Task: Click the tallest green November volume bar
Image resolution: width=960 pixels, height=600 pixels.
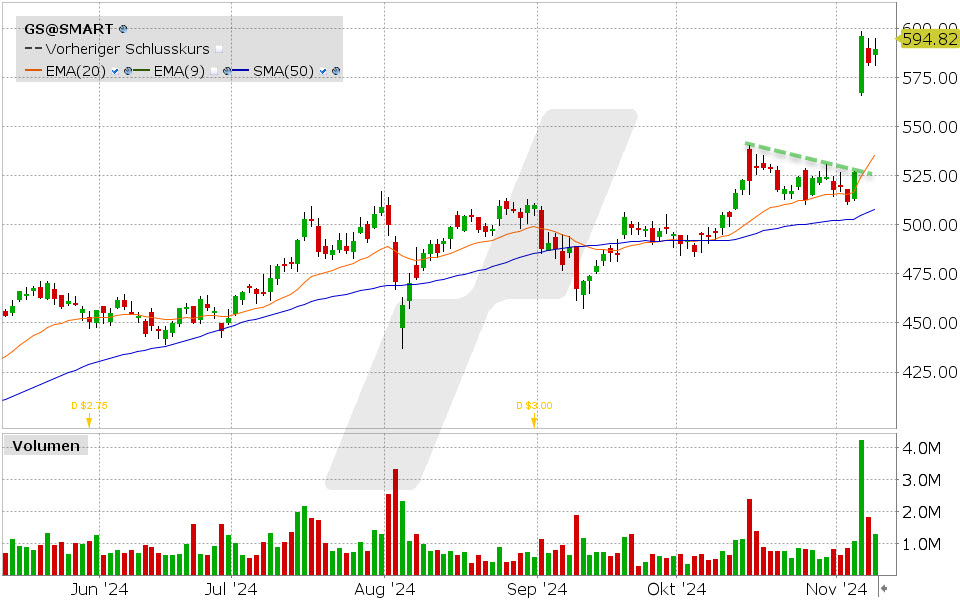Action: [861, 508]
